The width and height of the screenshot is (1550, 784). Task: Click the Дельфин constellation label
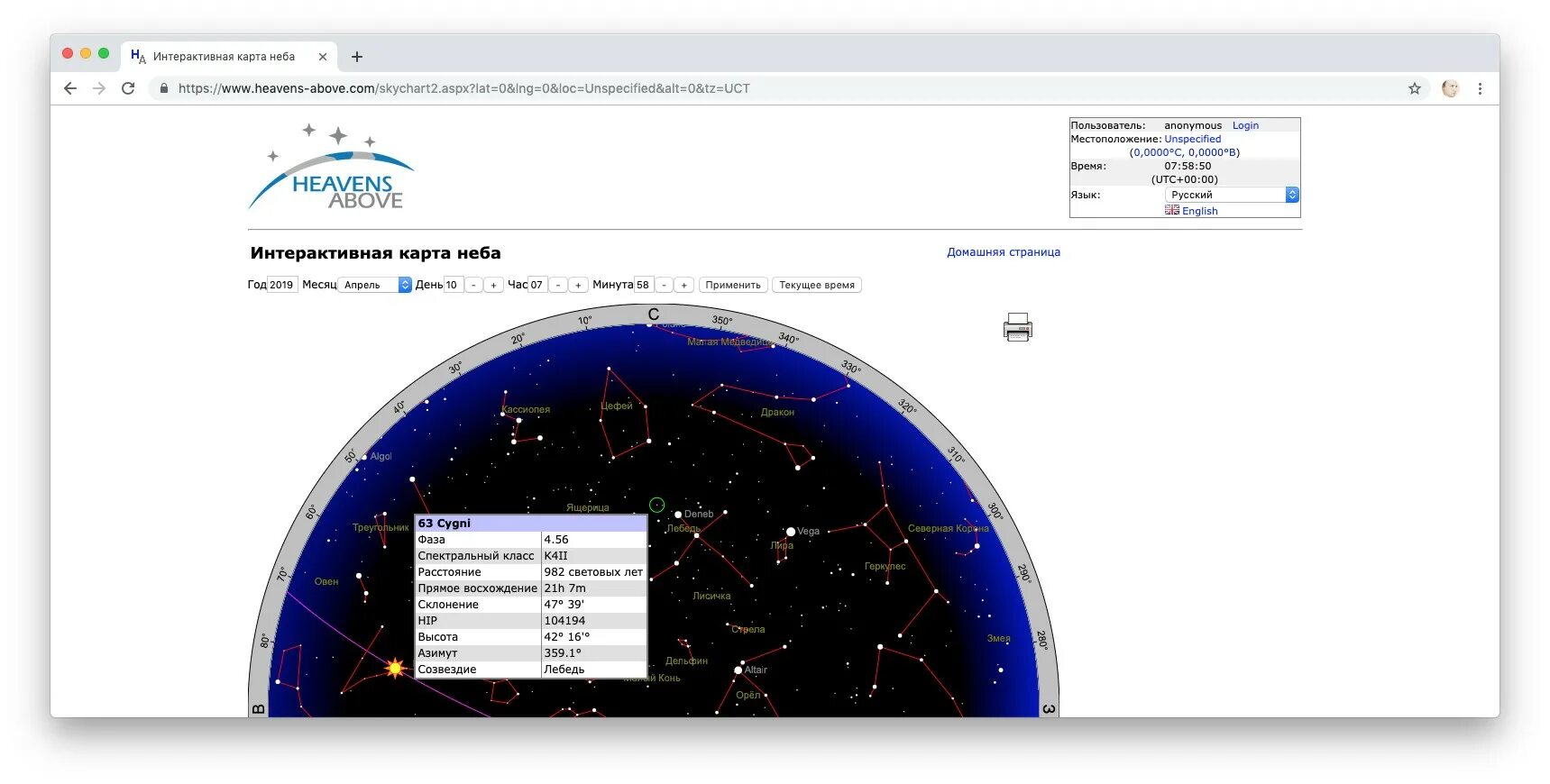coord(686,661)
